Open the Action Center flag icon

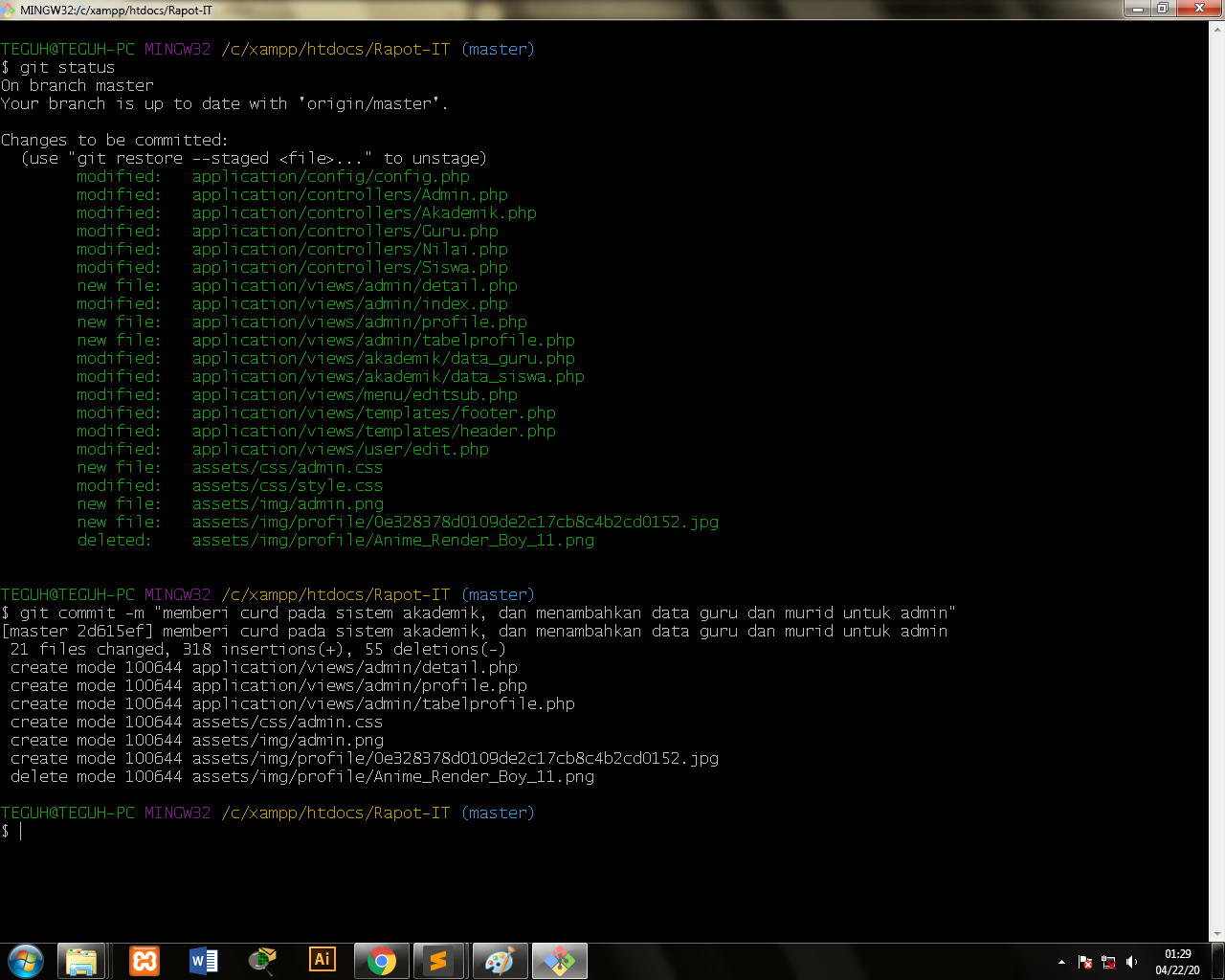[x=1085, y=962]
